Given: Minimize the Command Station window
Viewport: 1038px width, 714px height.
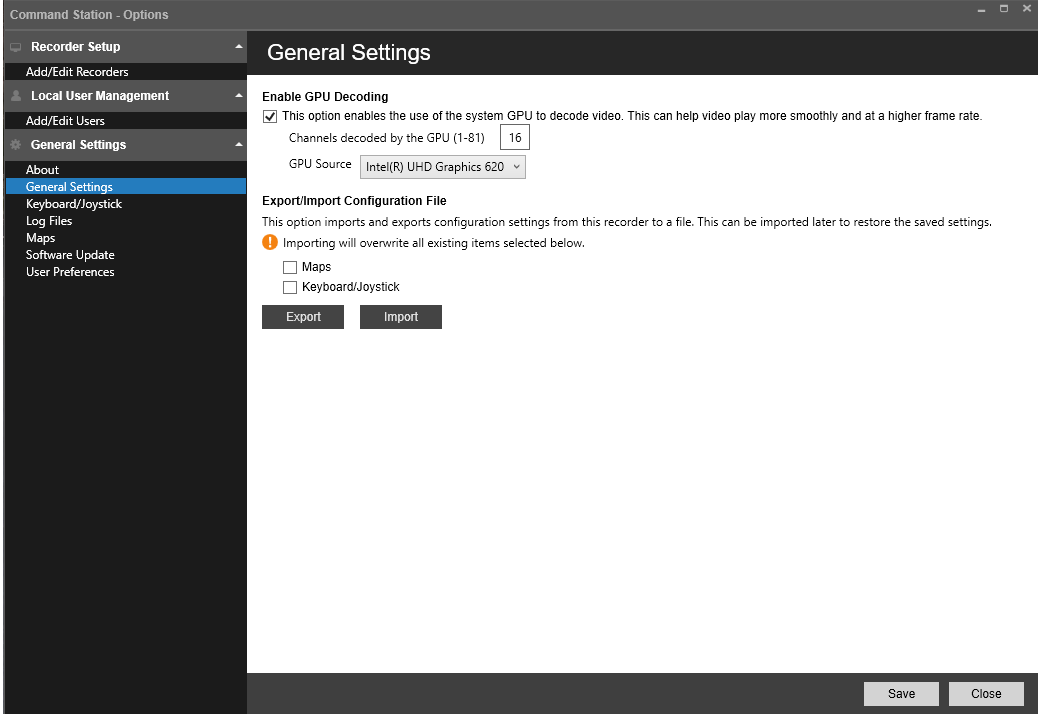Looking at the screenshot, I should pos(981,9).
